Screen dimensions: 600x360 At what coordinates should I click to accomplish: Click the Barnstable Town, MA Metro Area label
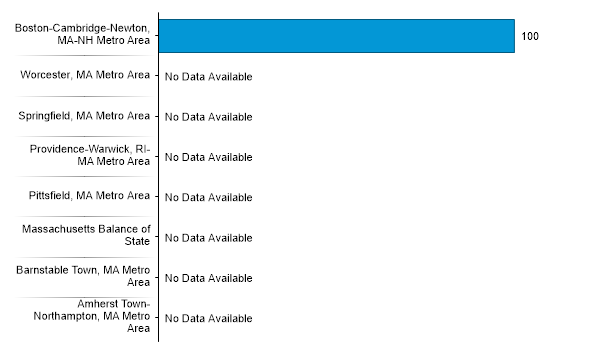(x=83, y=276)
